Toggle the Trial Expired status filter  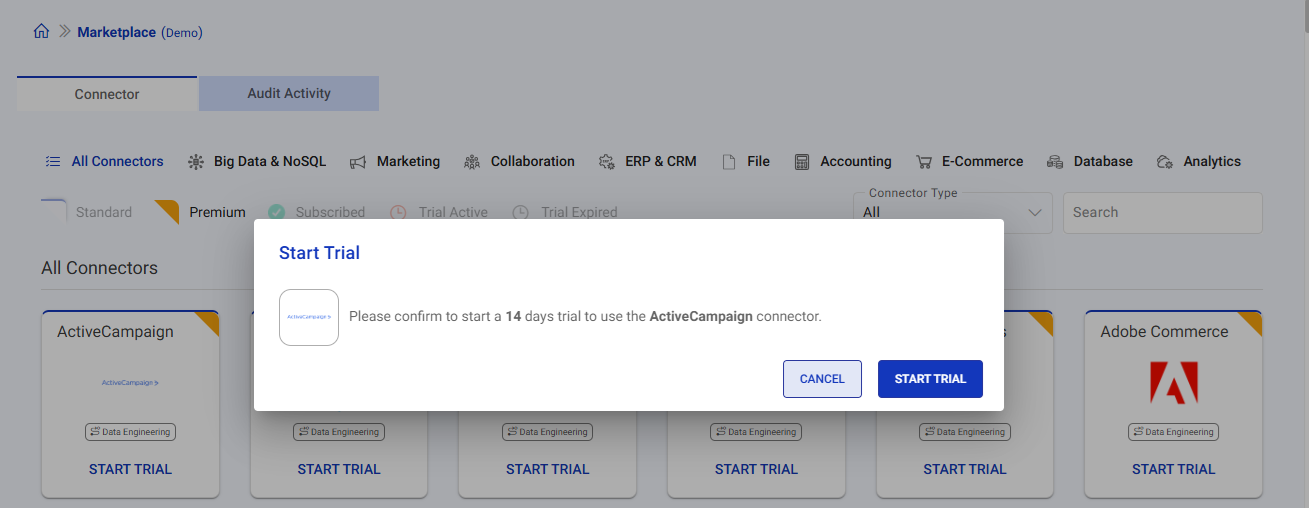564,212
